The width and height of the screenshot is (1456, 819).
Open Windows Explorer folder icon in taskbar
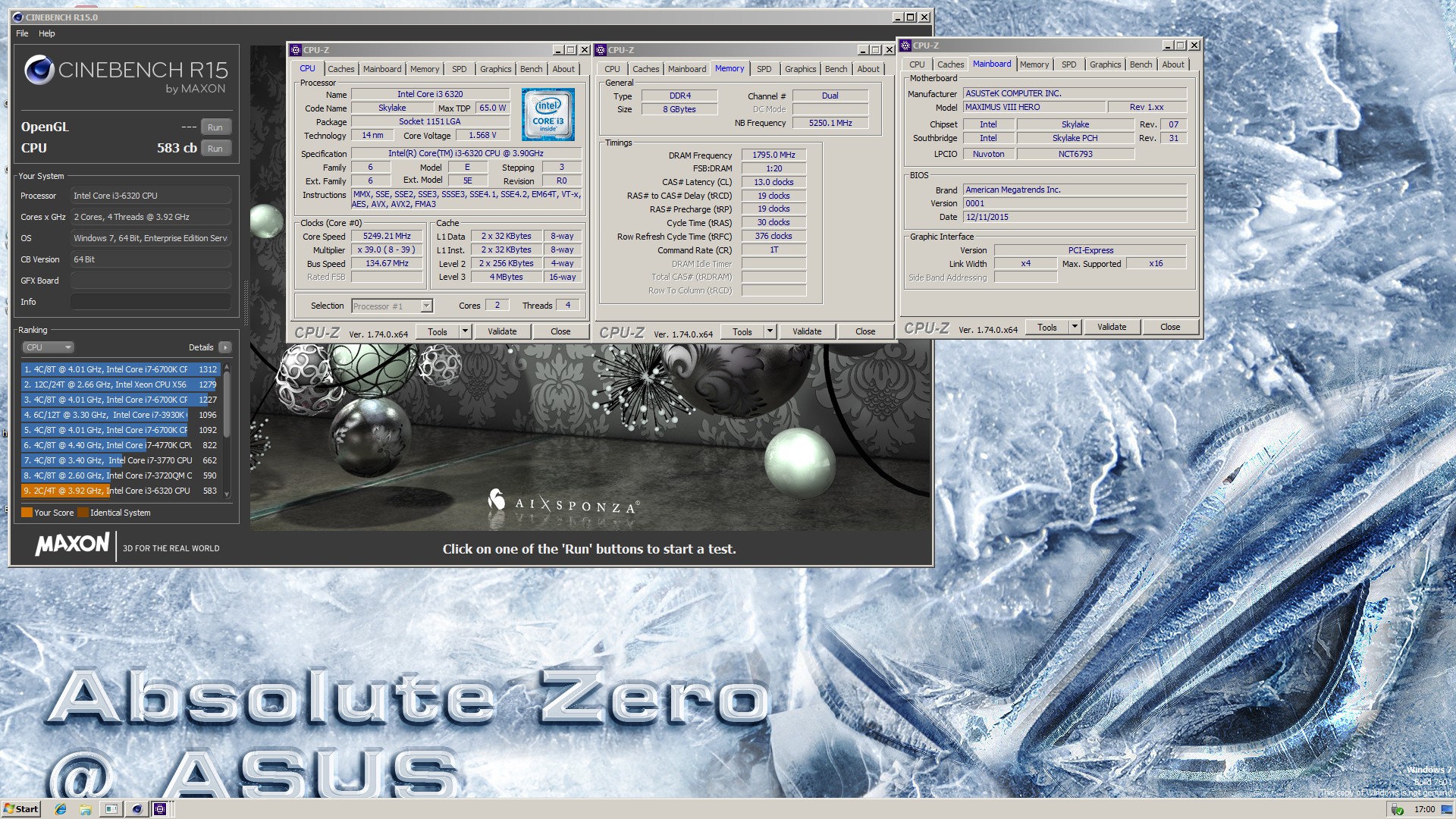pyautogui.click(x=86, y=809)
